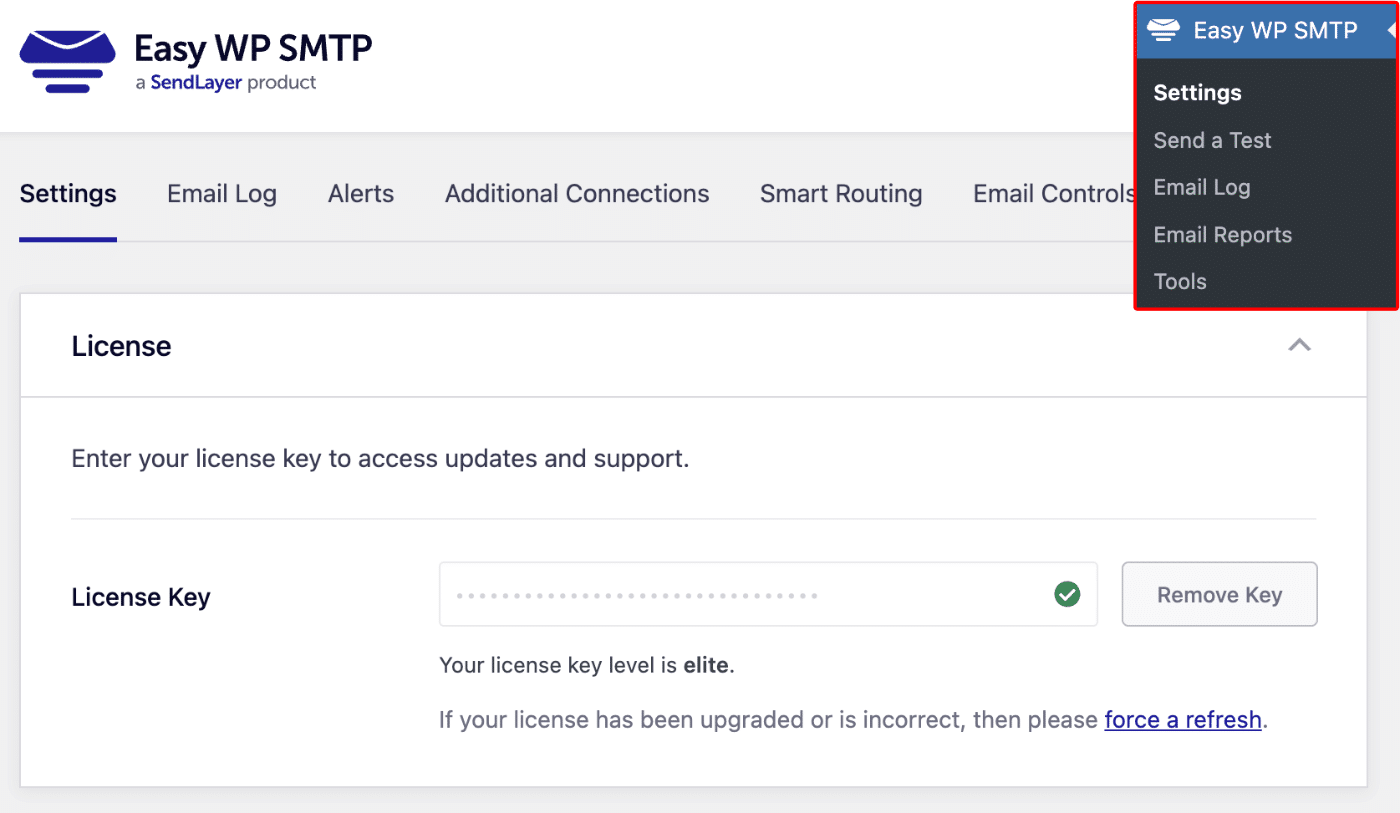The width and height of the screenshot is (1400, 813).
Task: Open the Alerts tab
Action: pyautogui.click(x=360, y=193)
